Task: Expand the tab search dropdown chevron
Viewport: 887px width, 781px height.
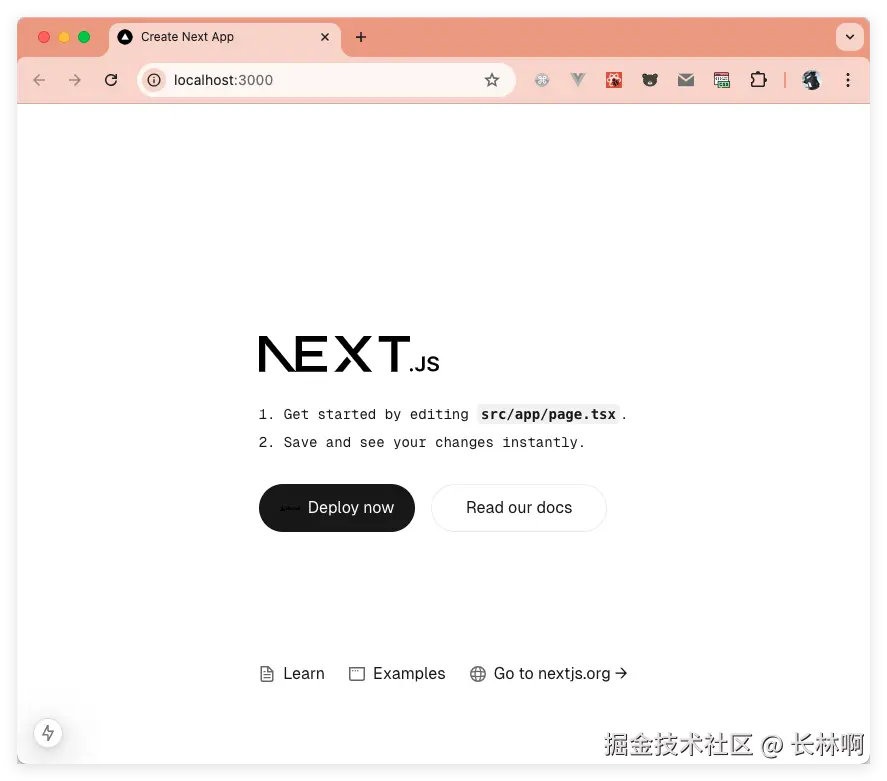Action: (850, 37)
